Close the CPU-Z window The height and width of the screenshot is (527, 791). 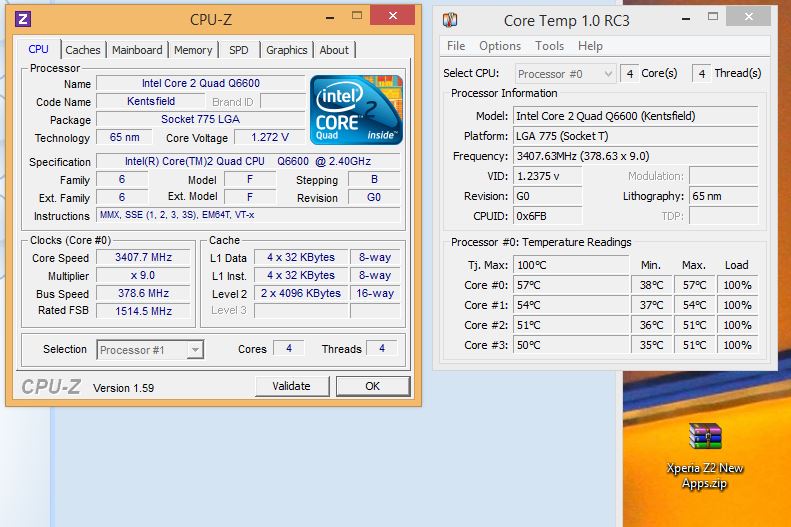[x=392, y=16]
